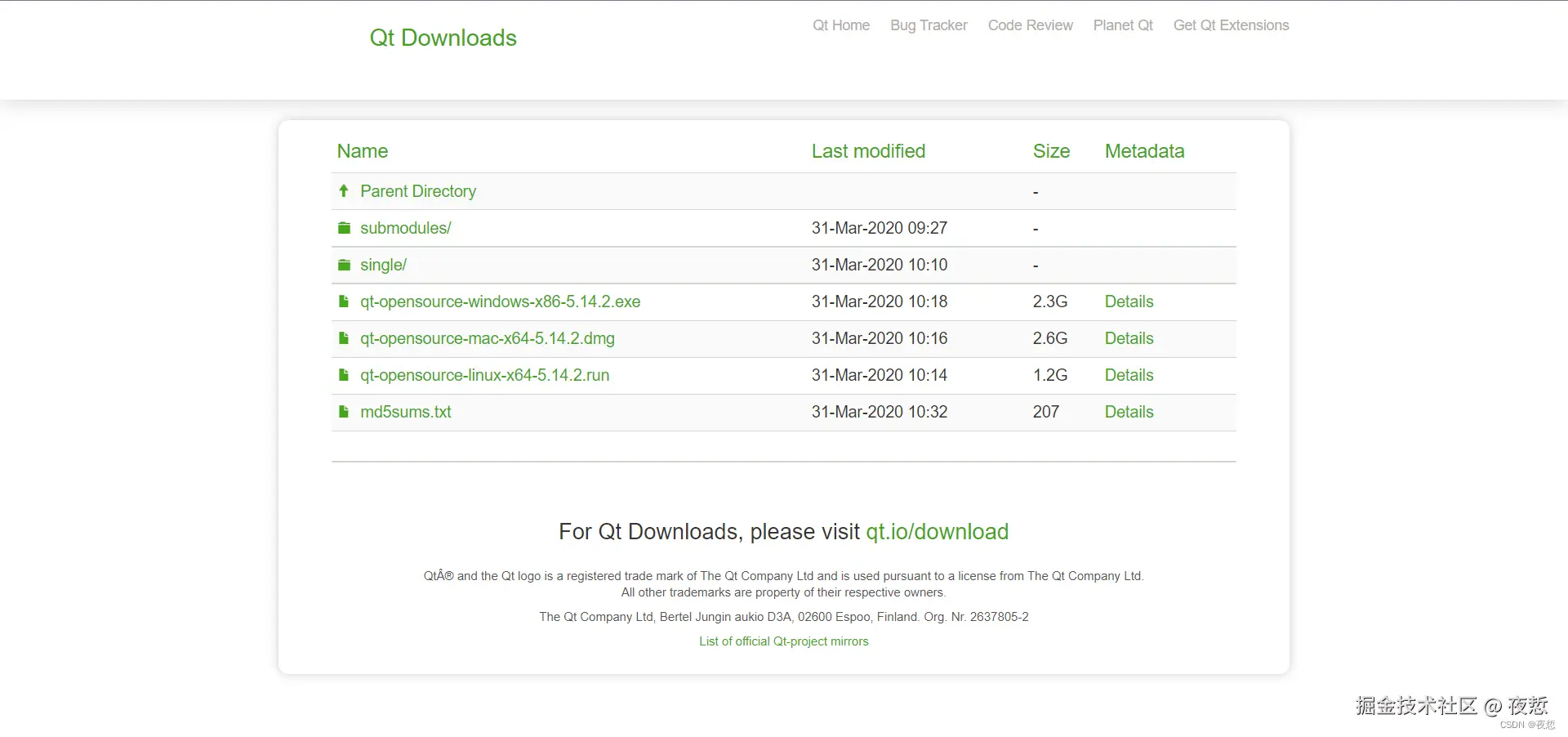Click the 31-Mar-2020 10:14 modified date

880,375
